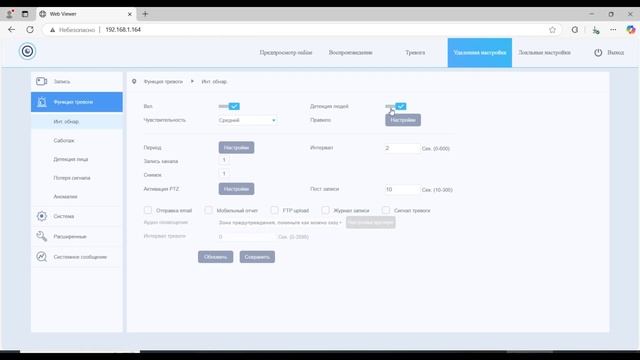Click Настройки button for Правило

click(403, 120)
